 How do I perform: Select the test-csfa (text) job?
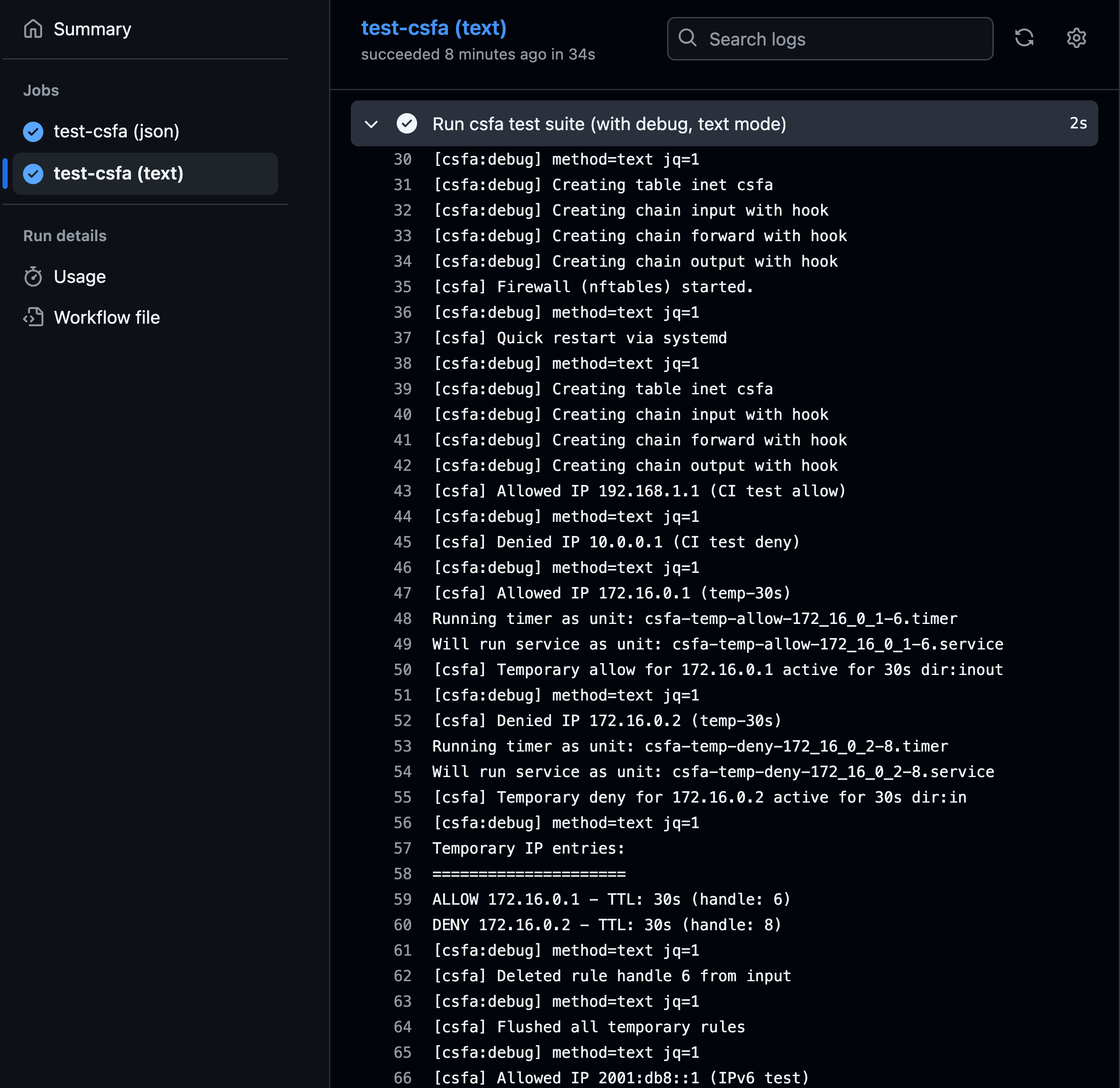point(145,173)
